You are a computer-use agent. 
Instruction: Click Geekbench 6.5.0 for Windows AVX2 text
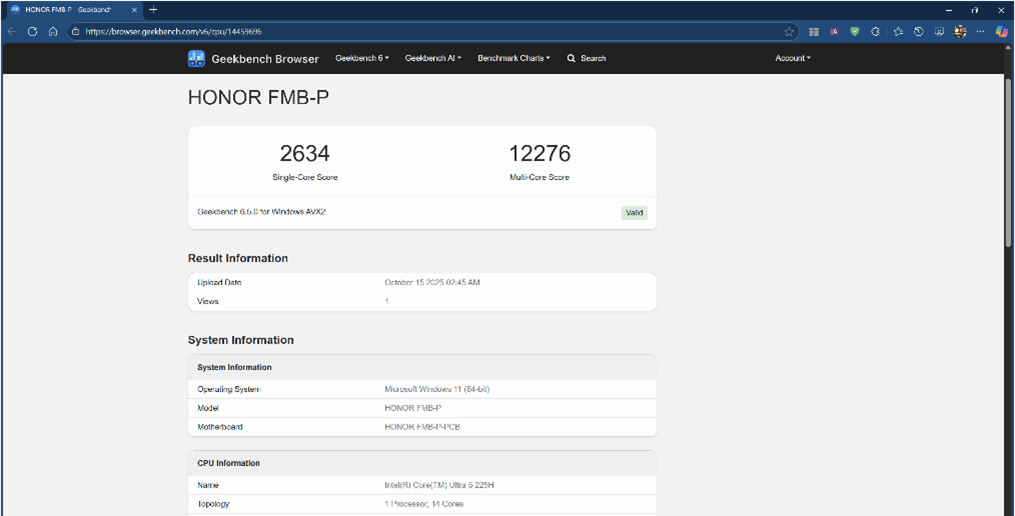[261, 212]
